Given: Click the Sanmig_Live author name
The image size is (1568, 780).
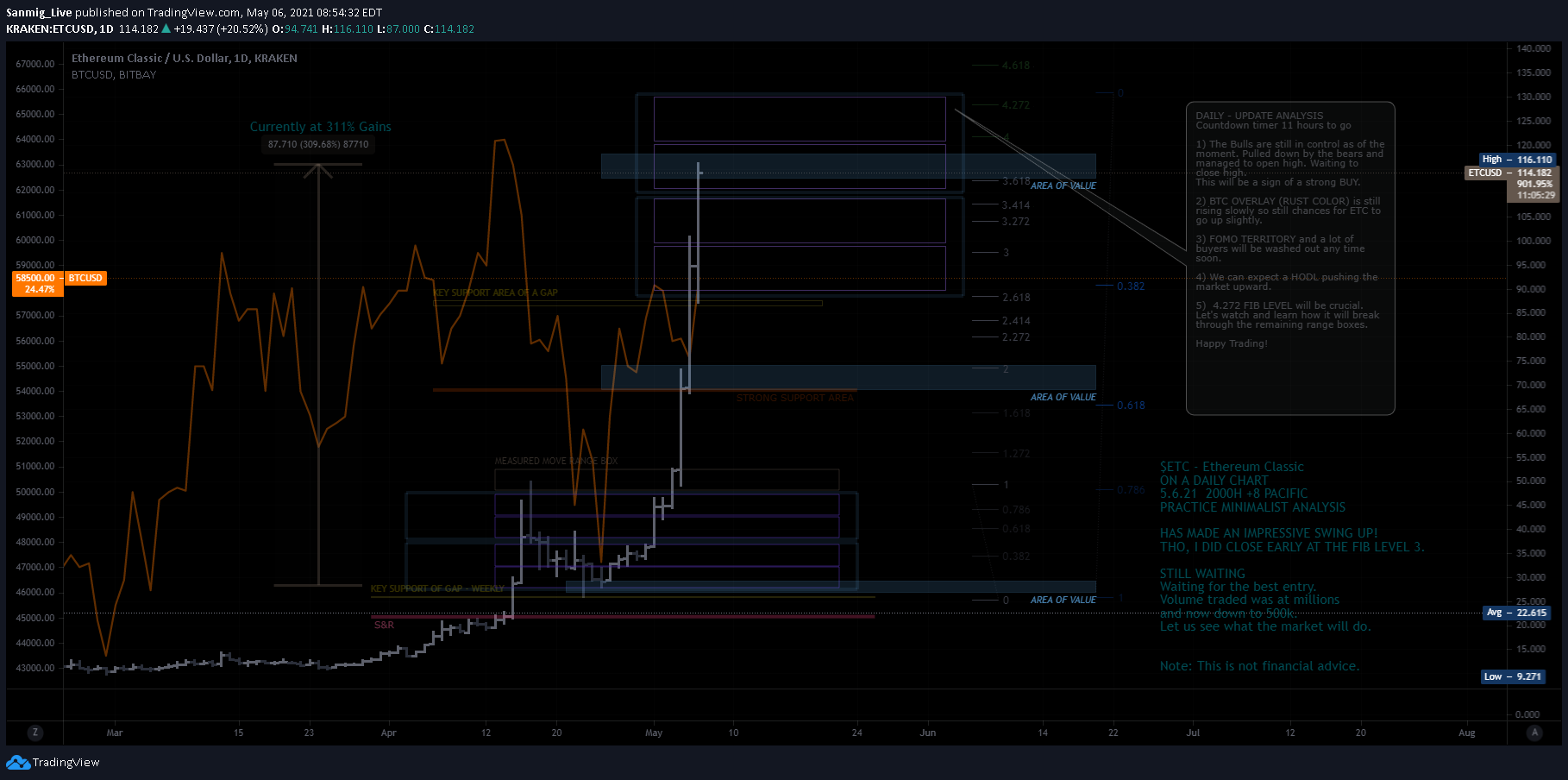Looking at the screenshot, I should [x=39, y=13].
